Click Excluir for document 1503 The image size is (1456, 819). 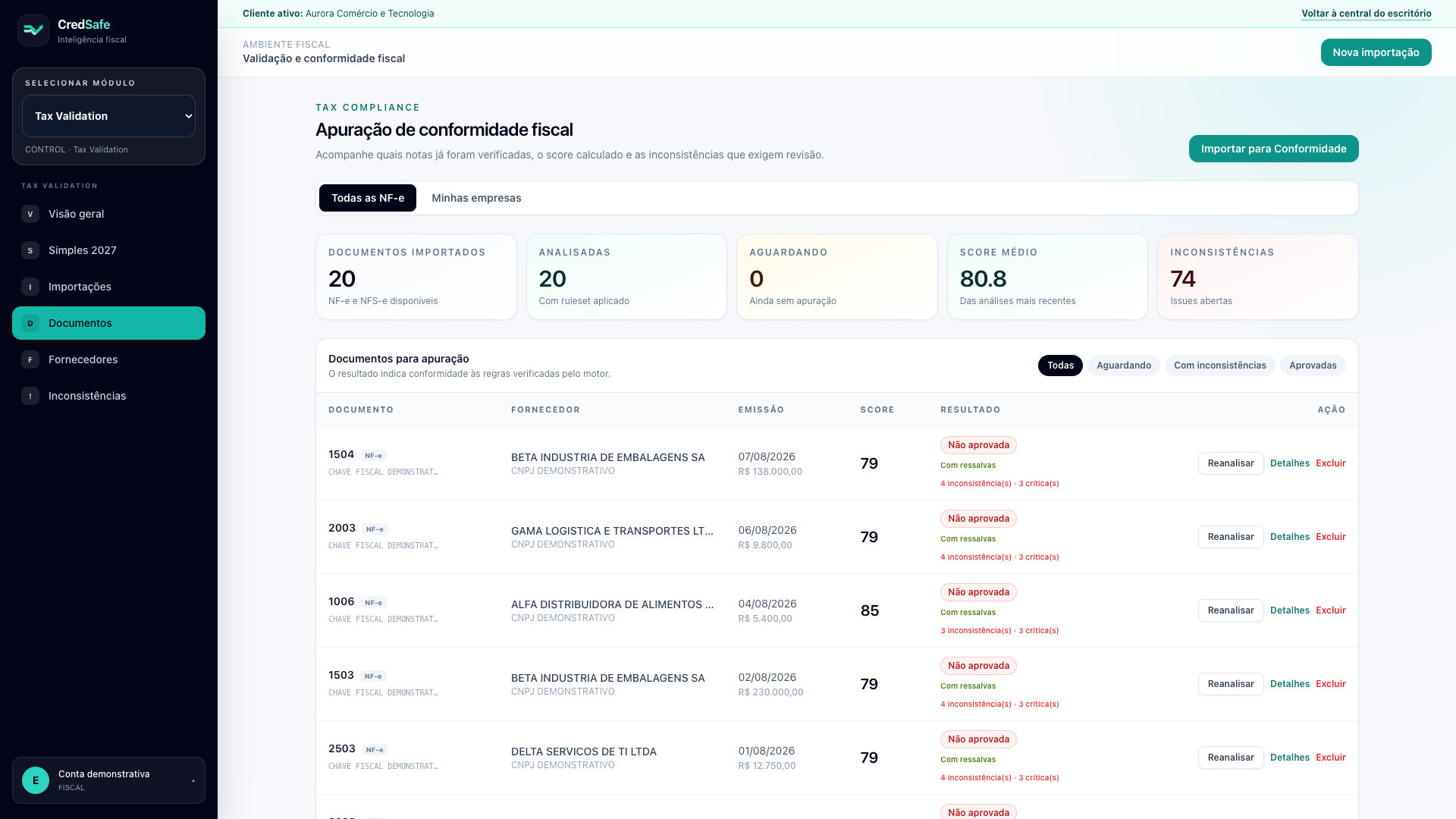[1331, 684]
